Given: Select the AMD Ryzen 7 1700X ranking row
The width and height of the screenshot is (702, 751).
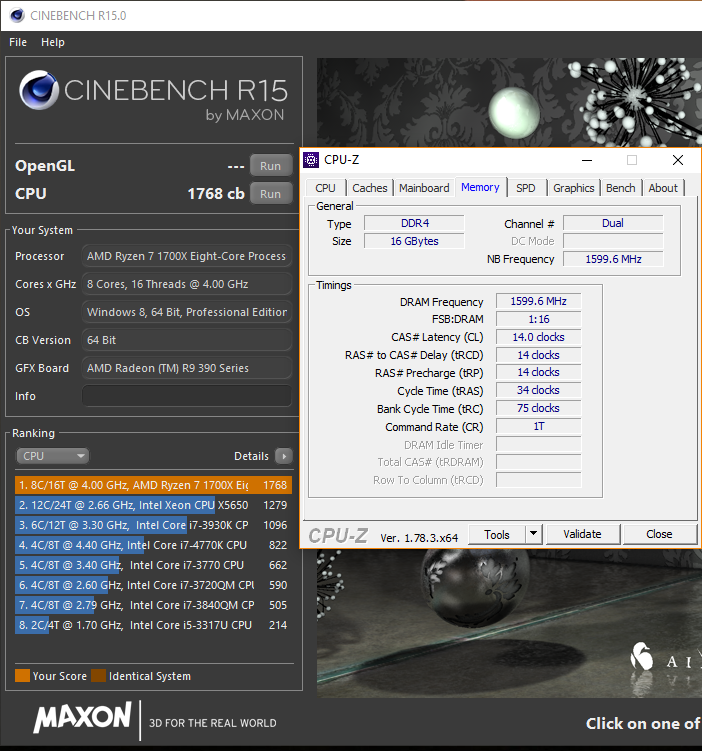Looking at the screenshot, I should (153, 485).
